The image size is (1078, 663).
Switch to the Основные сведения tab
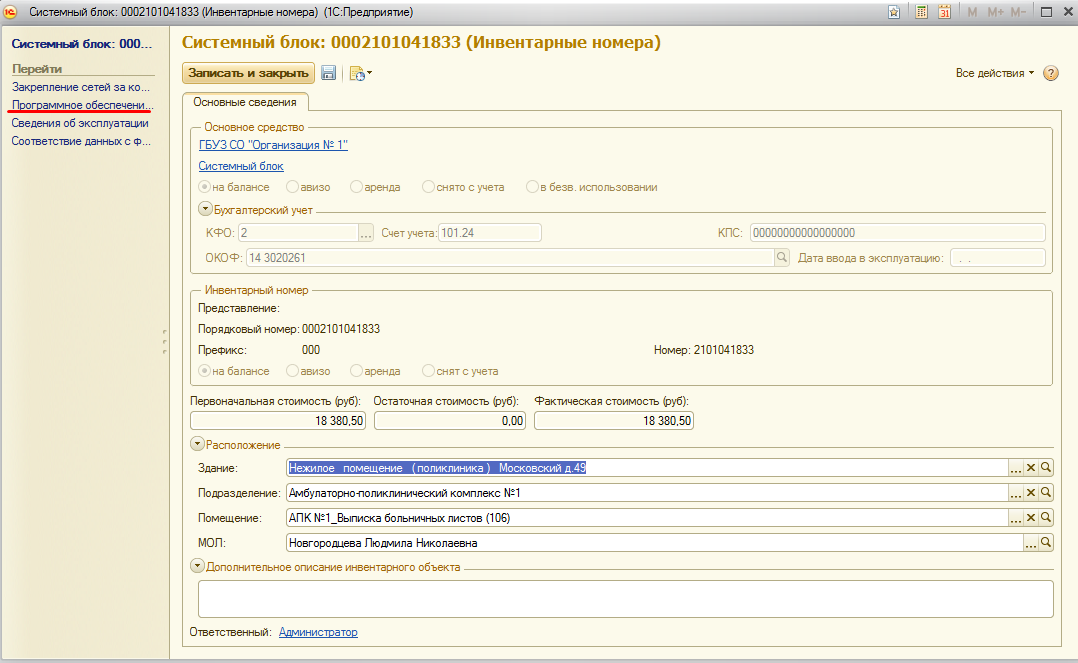click(245, 102)
